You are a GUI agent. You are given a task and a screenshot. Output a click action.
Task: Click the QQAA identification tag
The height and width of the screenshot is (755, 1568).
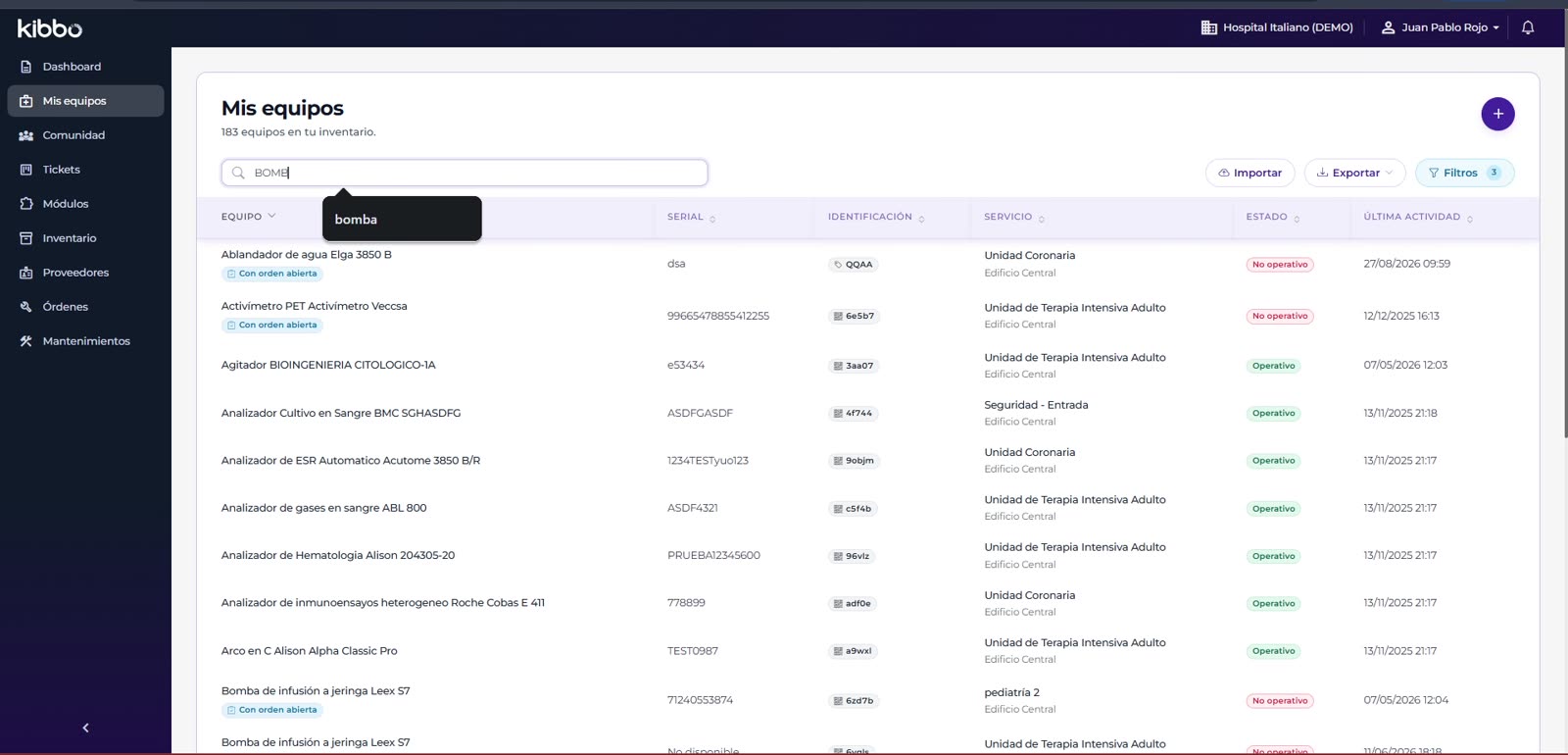(x=853, y=265)
